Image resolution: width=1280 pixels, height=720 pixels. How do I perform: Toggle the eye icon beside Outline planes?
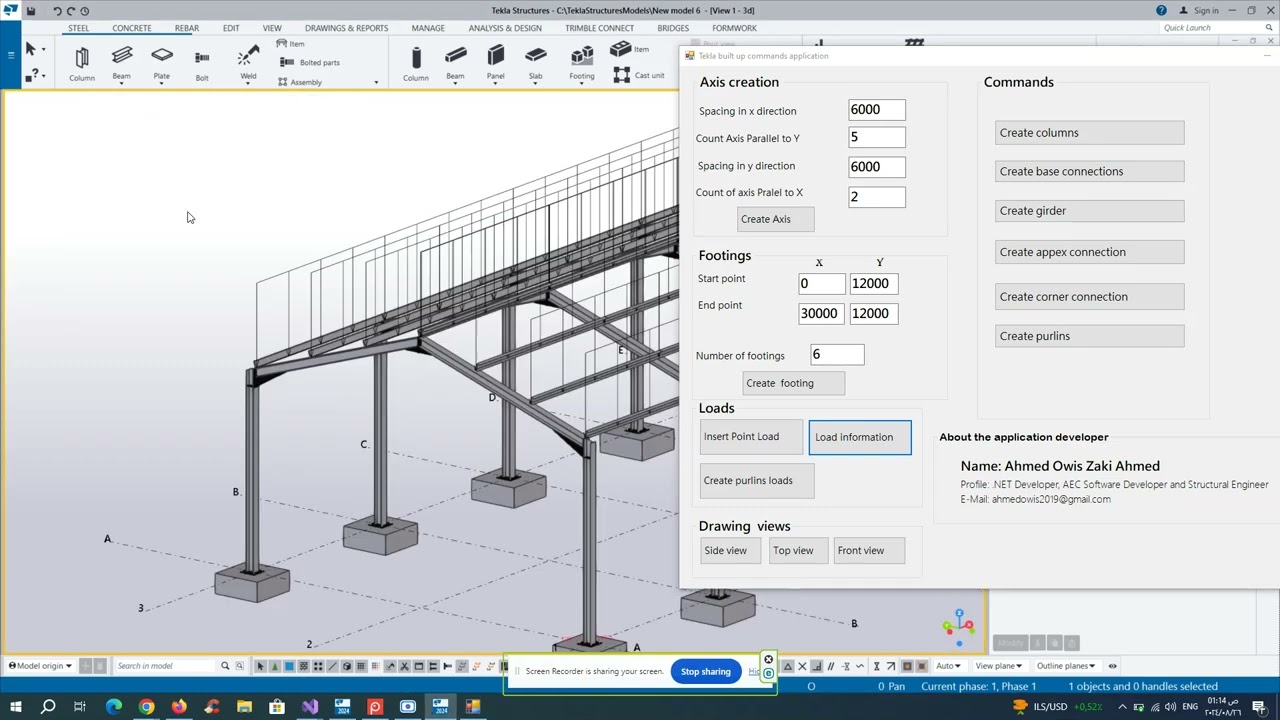click(1112, 666)
